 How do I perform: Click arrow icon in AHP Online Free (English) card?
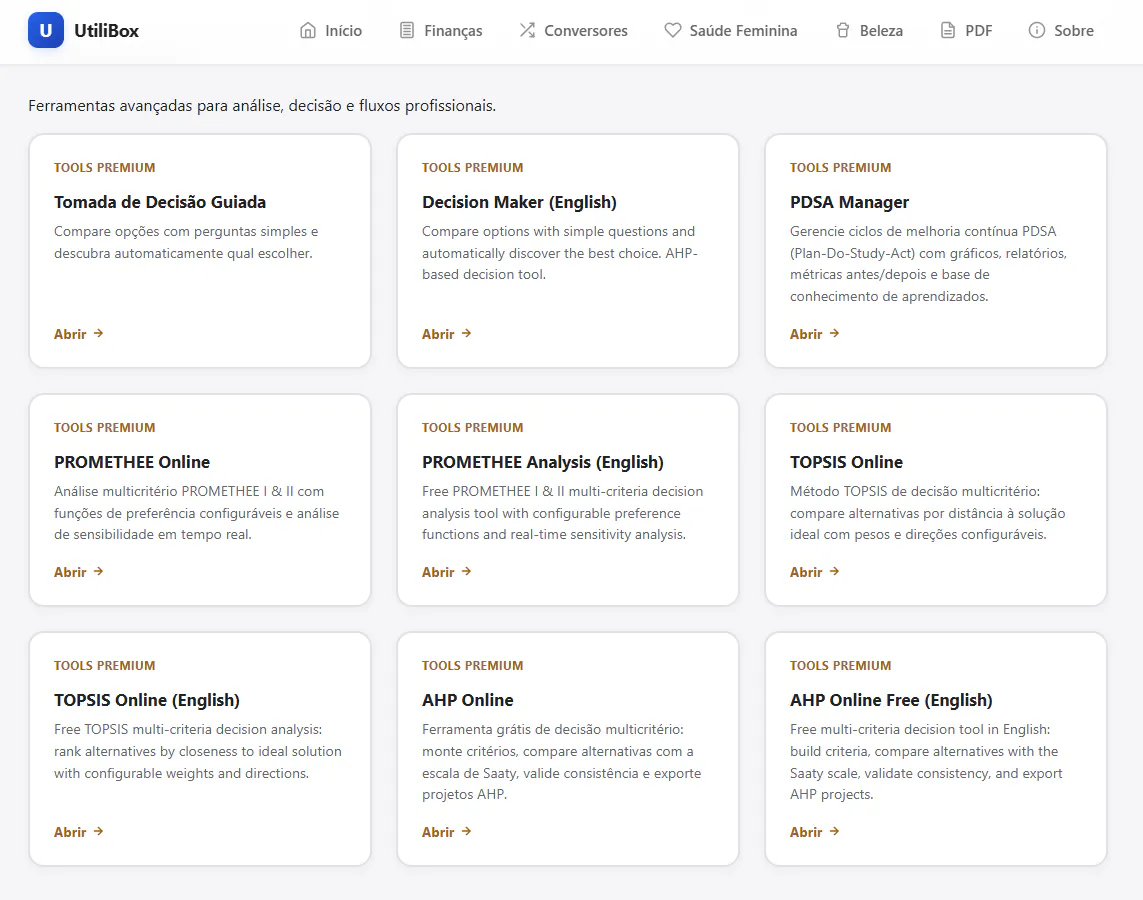(835, 831)
